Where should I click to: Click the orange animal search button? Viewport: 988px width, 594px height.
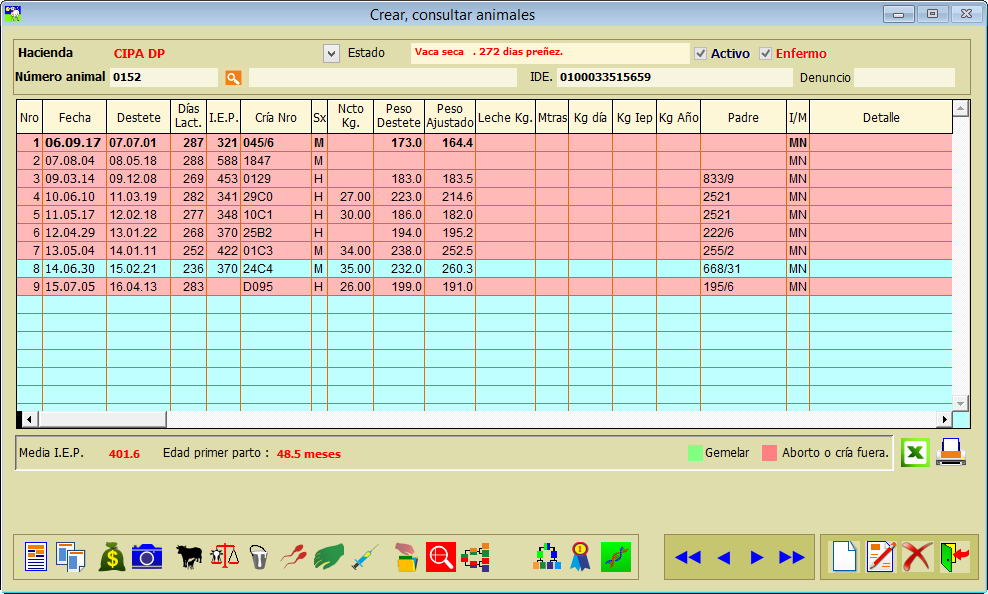[233, 77]
